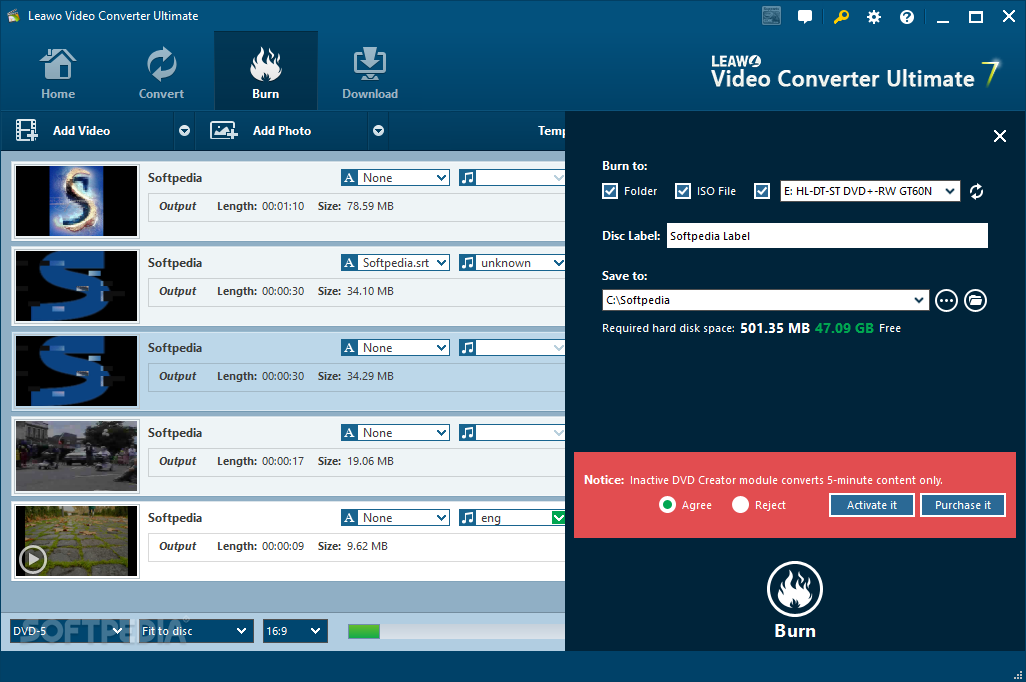Click subtitle A icon on 19.06 MB video
The height and width of the screenshot is (682, 1026).
point(349,433)
